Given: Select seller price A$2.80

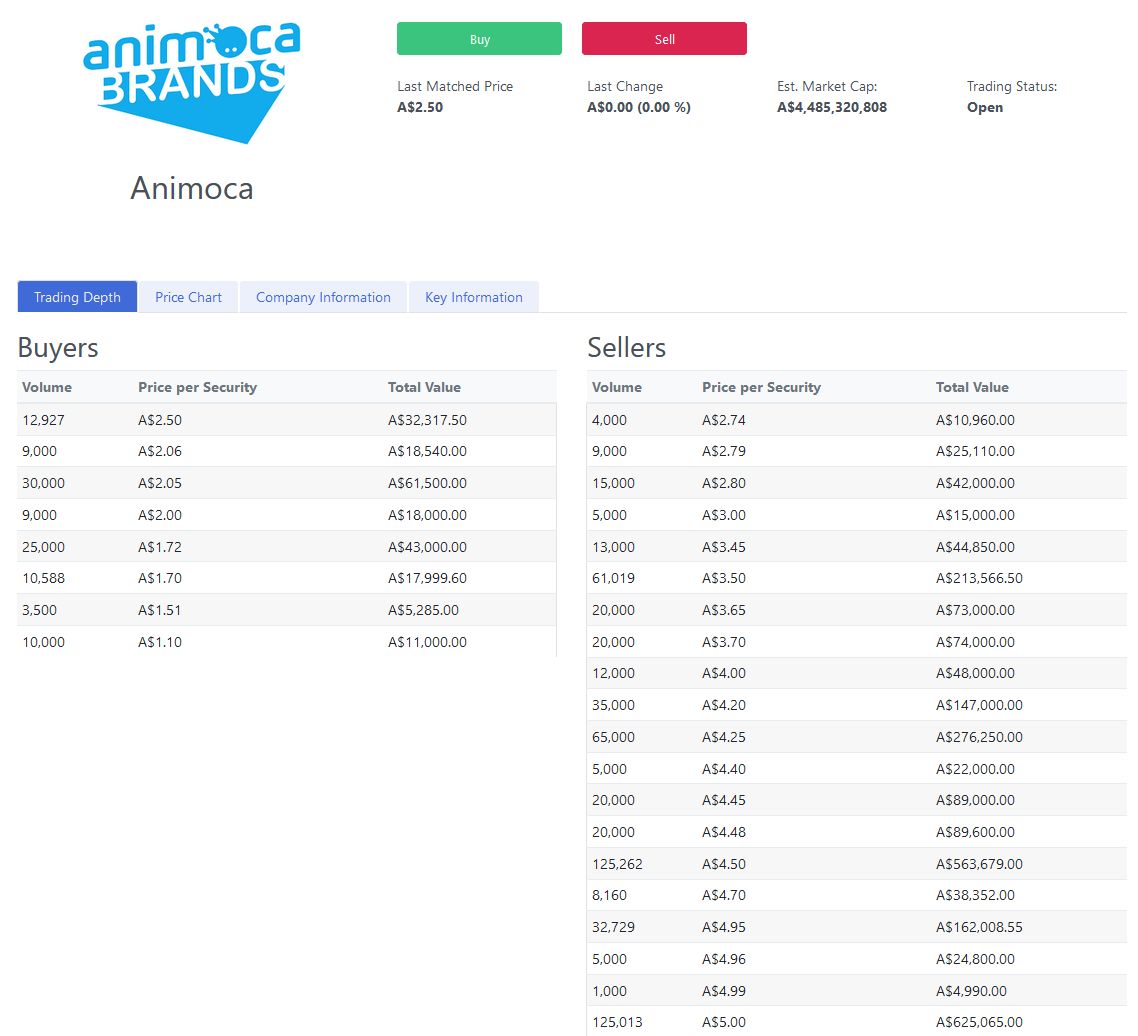Looking at the screenshot, I should coord(724,483).
